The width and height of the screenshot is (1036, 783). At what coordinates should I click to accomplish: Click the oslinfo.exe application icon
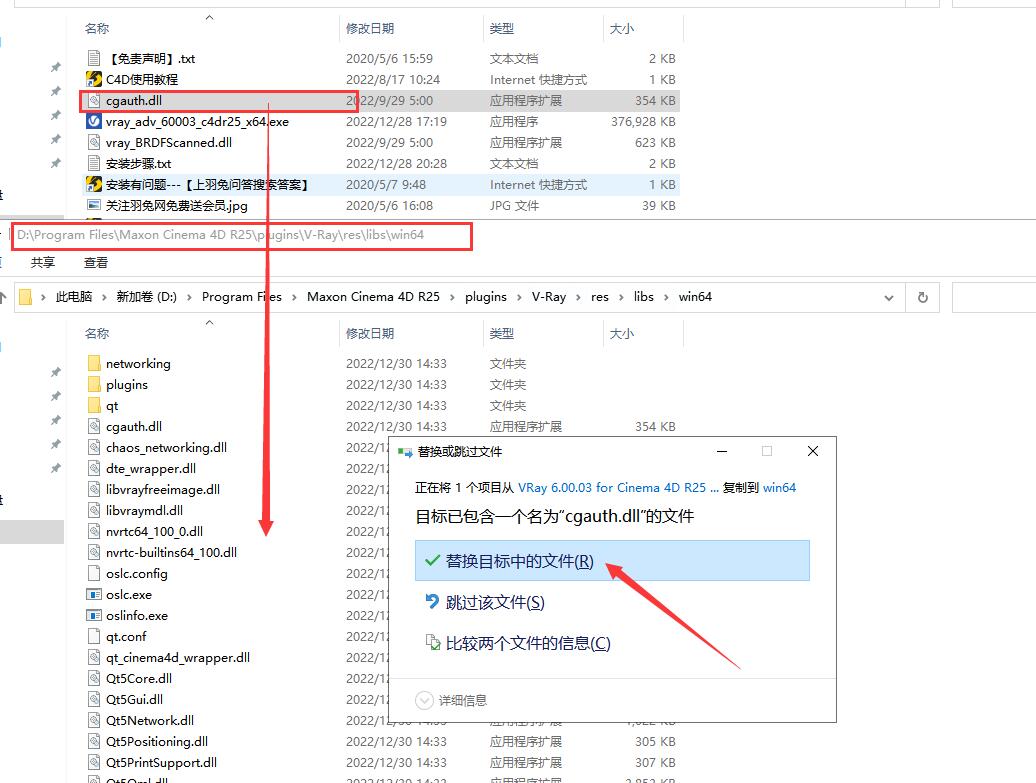(94, 616)
